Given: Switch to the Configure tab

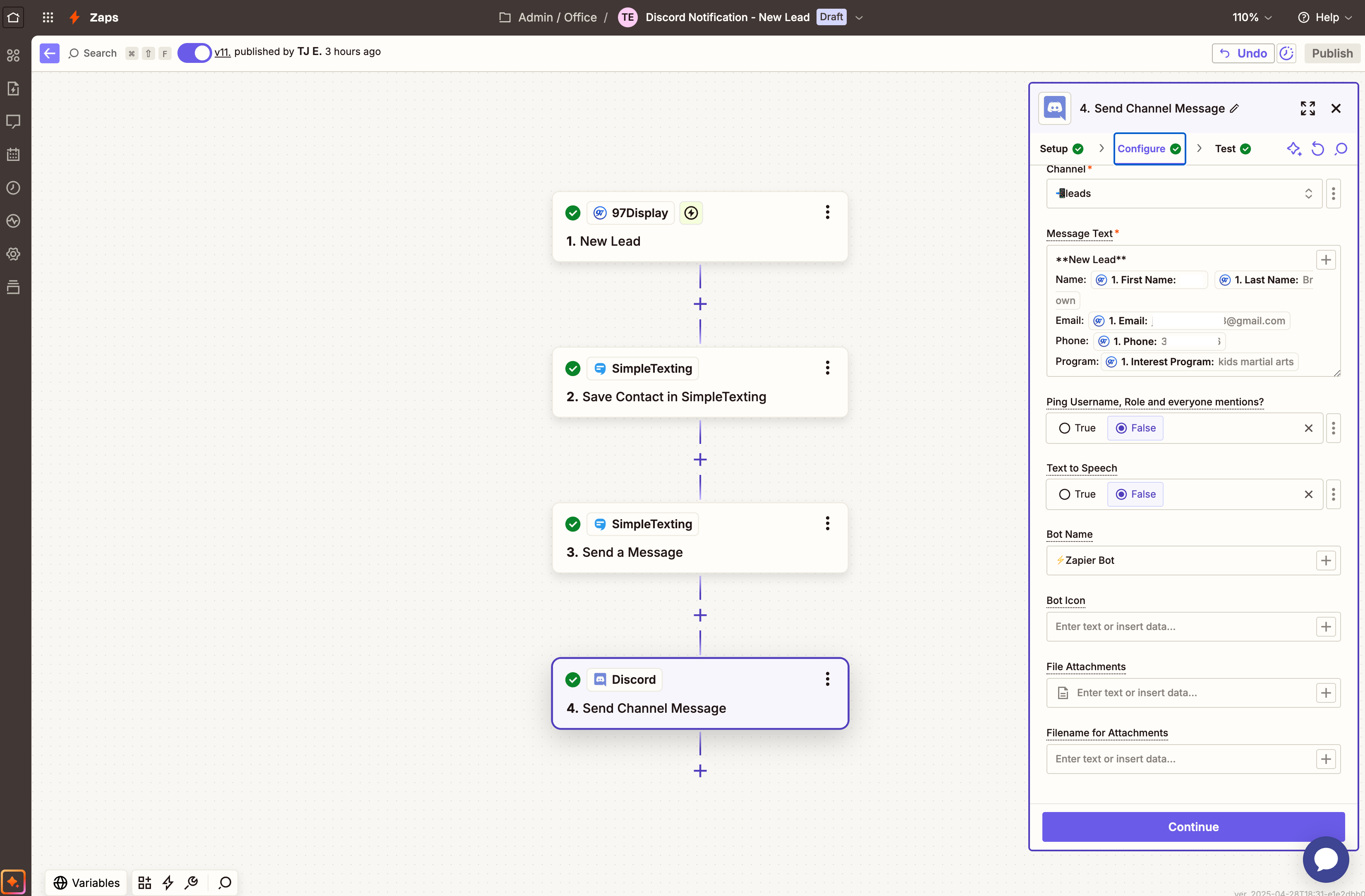Looking at the screenshot, I should click(x=1149, y=149).
